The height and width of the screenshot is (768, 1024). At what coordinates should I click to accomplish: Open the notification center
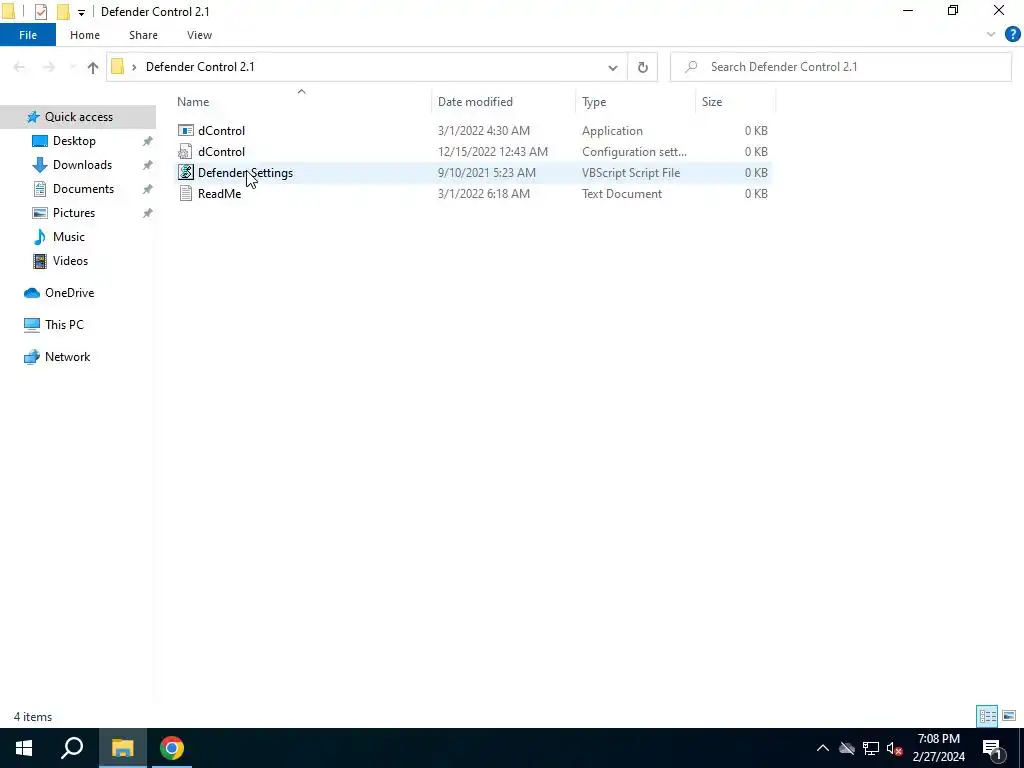point(992,748)
